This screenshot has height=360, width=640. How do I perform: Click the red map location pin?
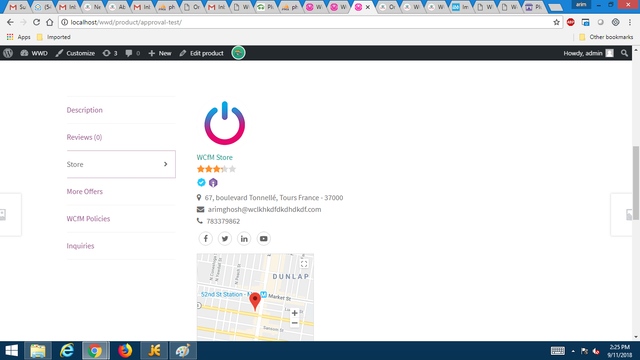pyautogui.click(x=255, y=302)
